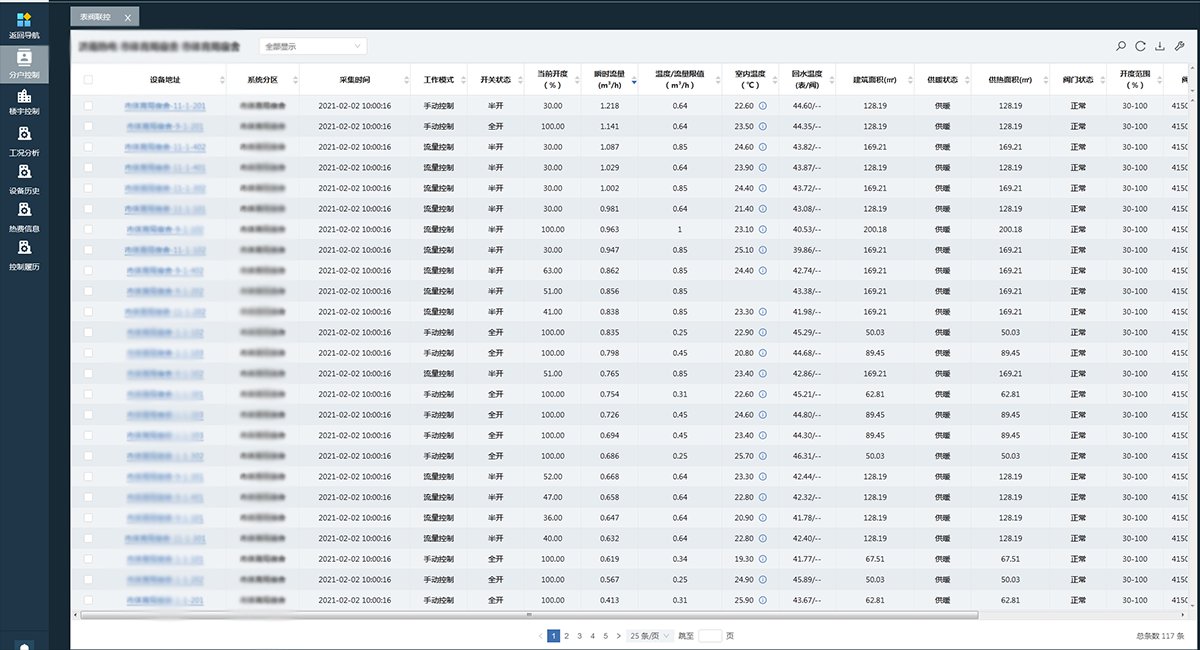The width and height of the screenshot is (1200, 650).
Task: Tick the select-all checkbox in the table header
Action: 89,80
